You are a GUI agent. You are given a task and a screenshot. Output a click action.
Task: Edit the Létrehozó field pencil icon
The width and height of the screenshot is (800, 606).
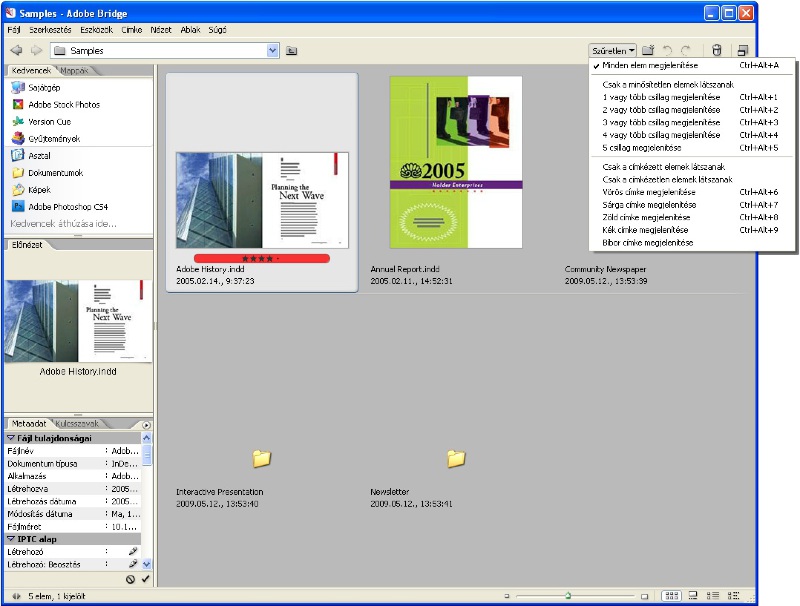133,551
